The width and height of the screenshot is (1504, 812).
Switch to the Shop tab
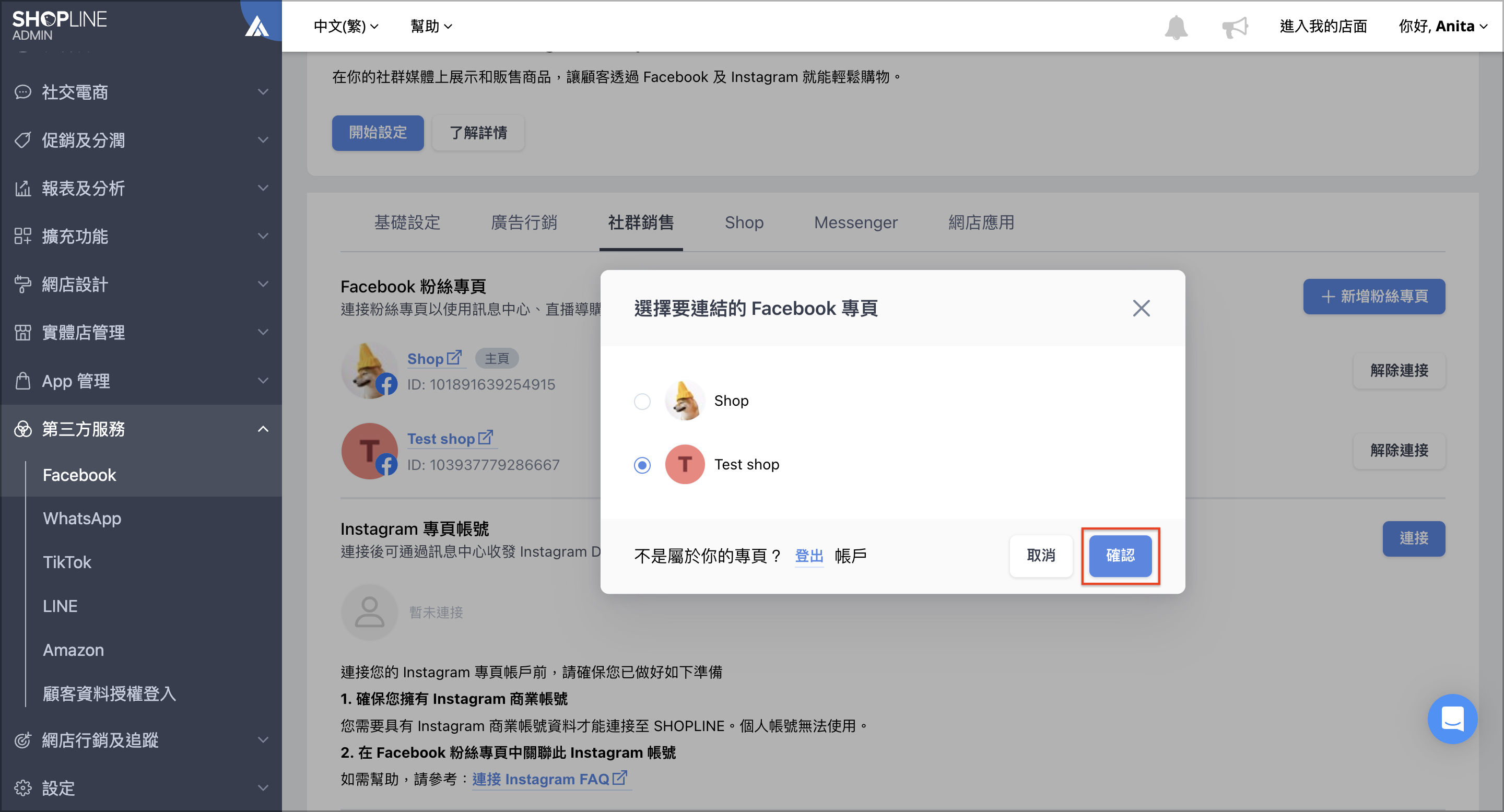pos(744,222)
